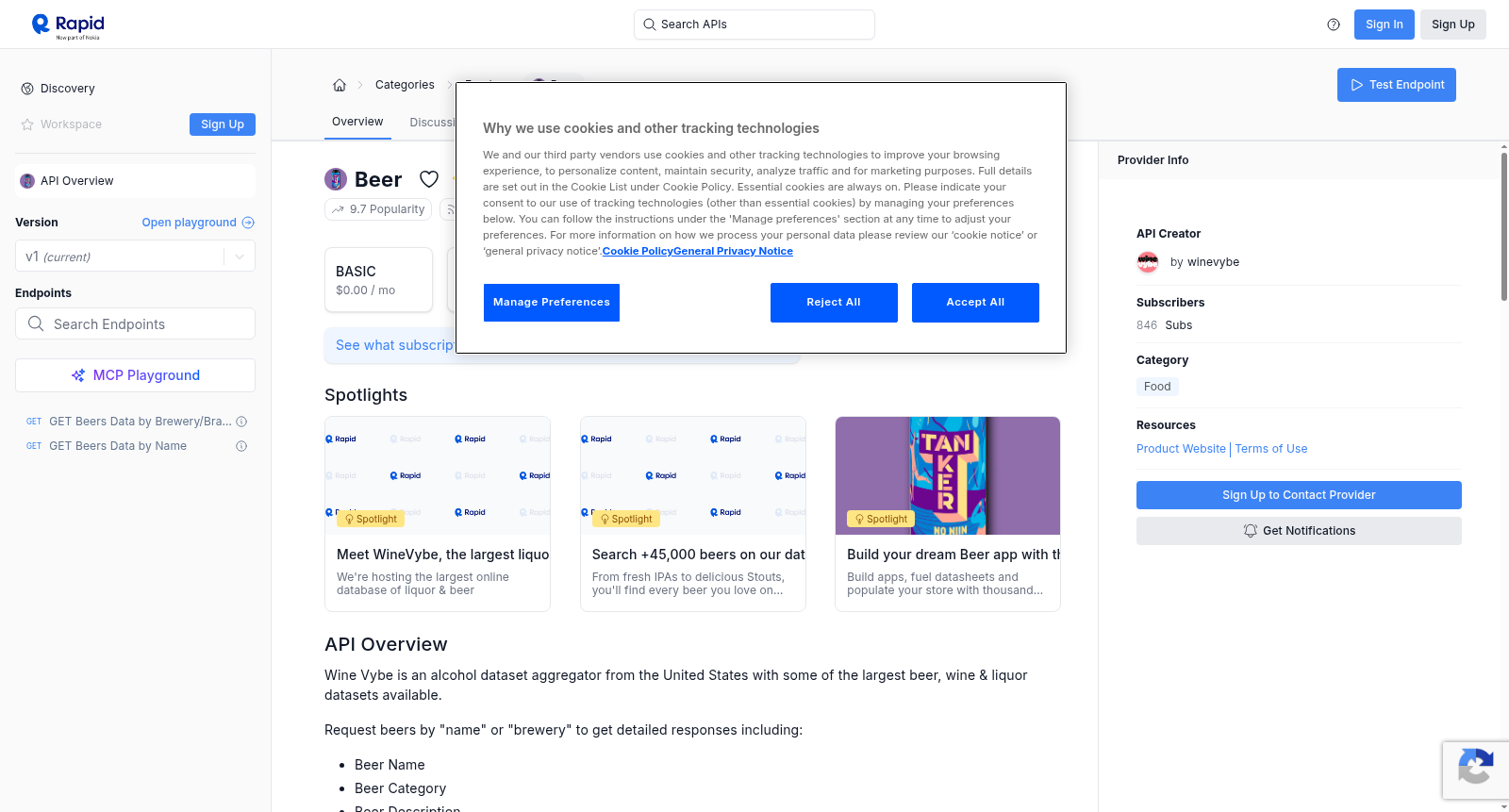The height and width of the screenshot is (812, 1509).
Task: Click Accept All cookies
Action: click(975, 303)
